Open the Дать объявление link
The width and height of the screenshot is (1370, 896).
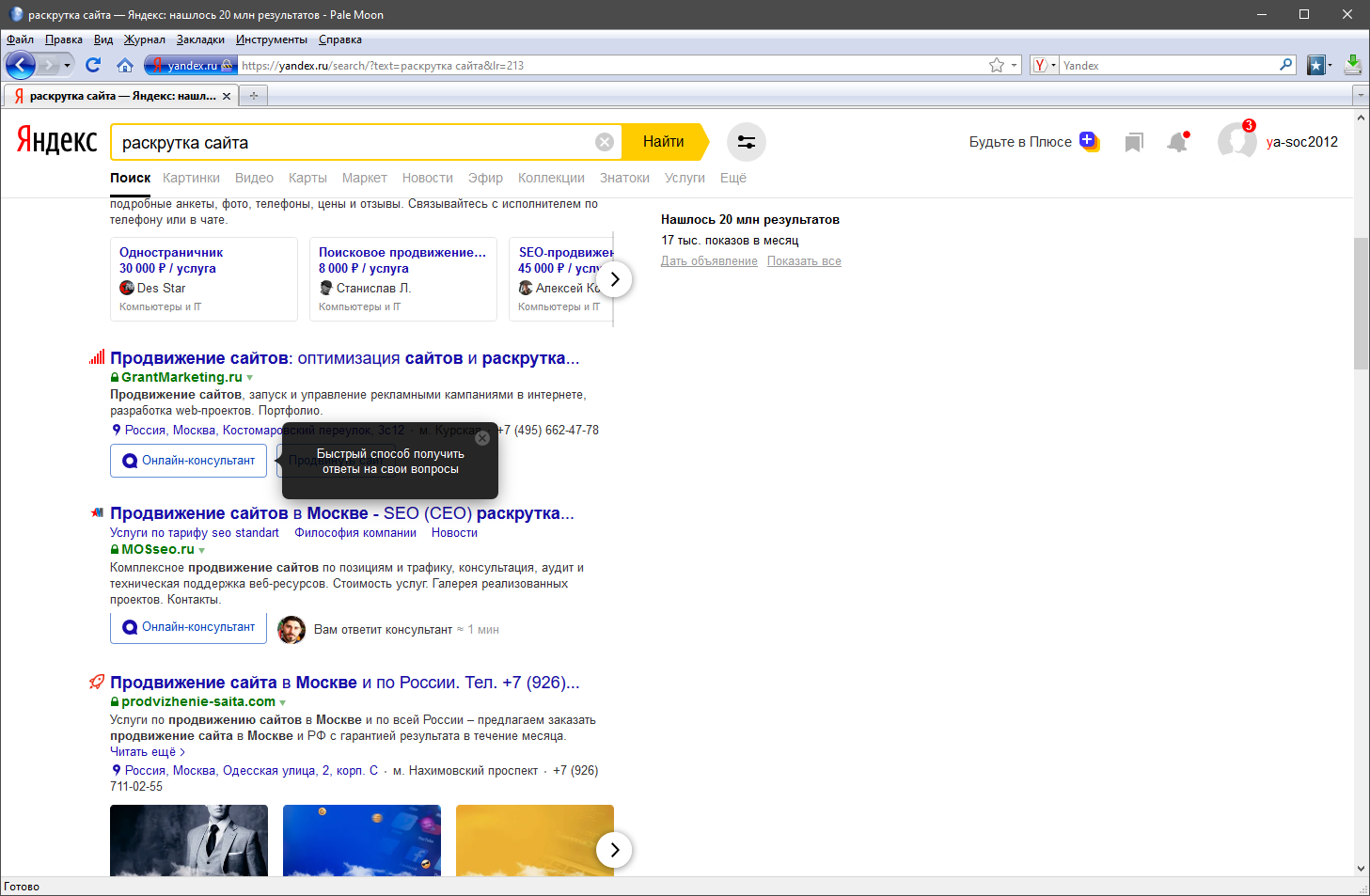tap(709, 261)
